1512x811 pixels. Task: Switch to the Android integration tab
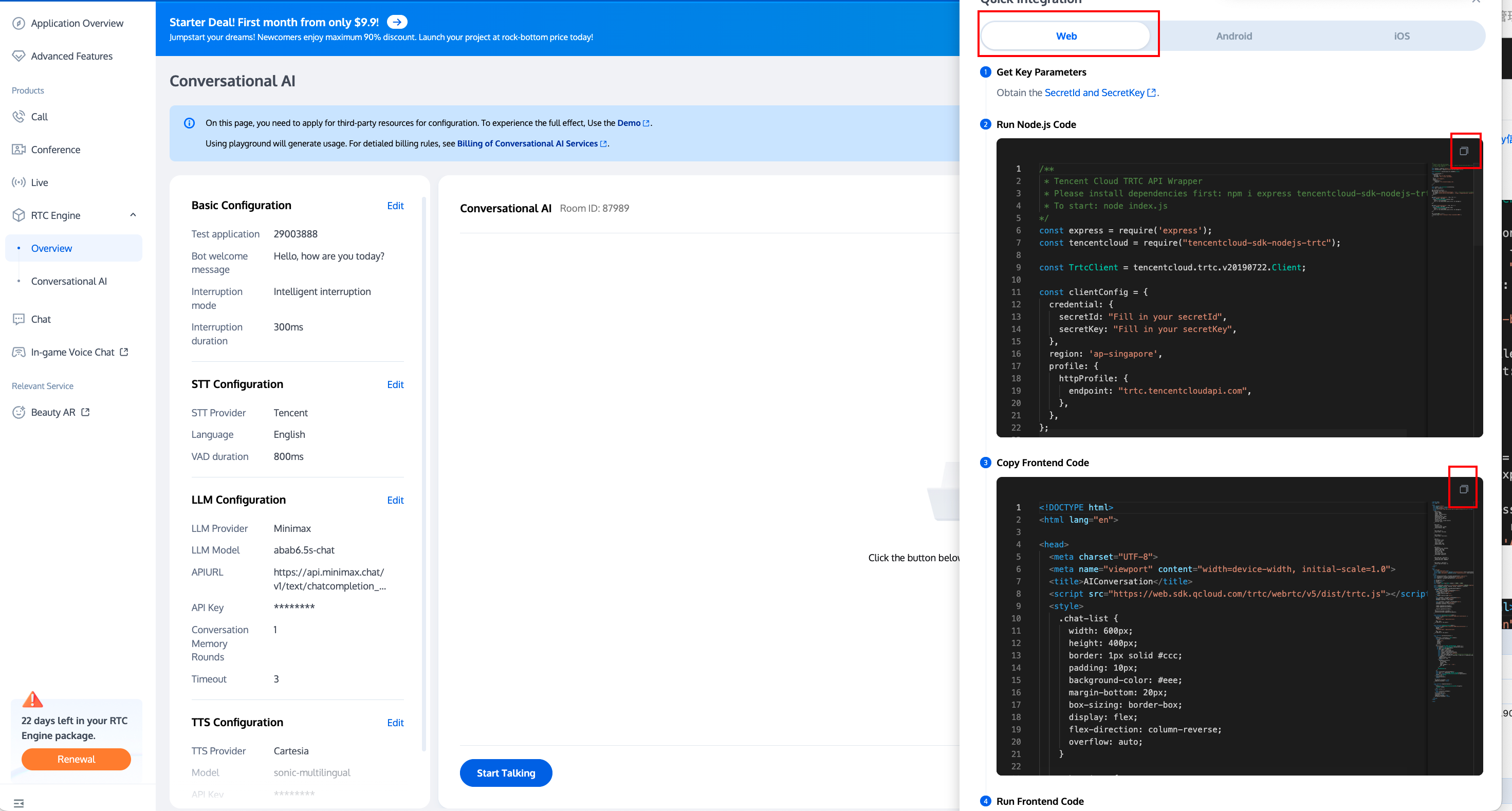[1234, 36]
